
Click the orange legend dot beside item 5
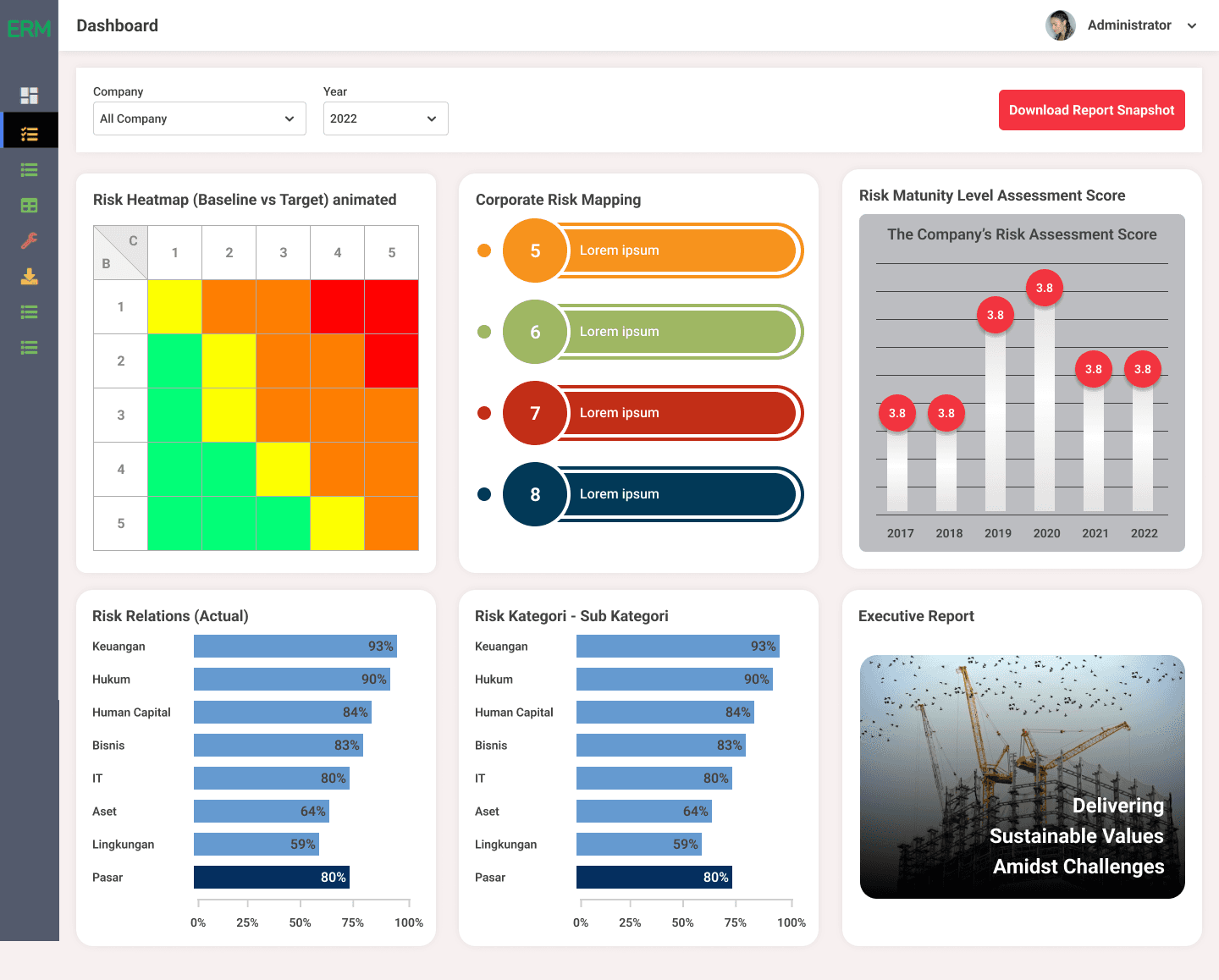coord(484,251)
